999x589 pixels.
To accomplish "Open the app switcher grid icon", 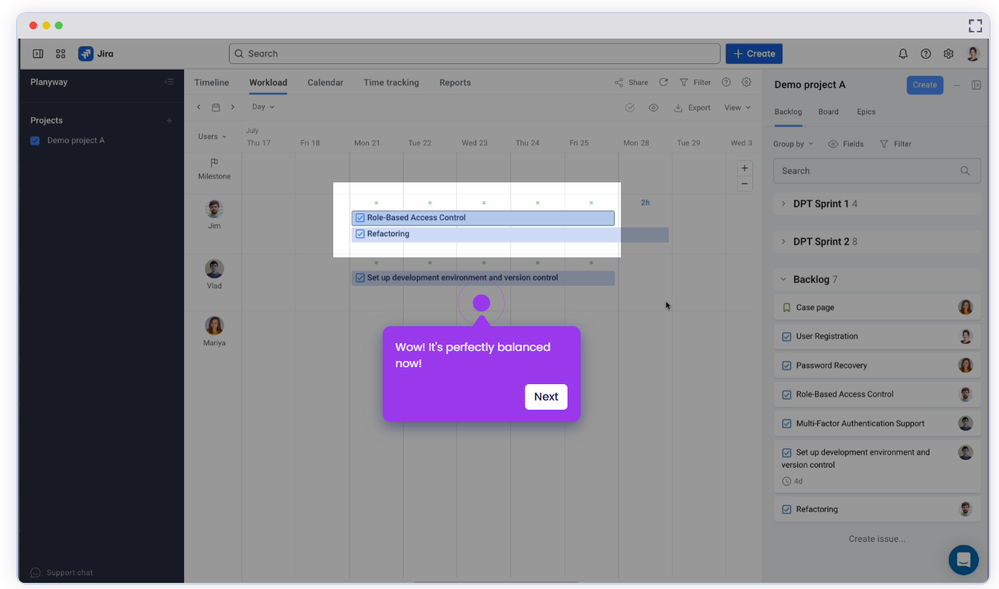I will (61, 54).
